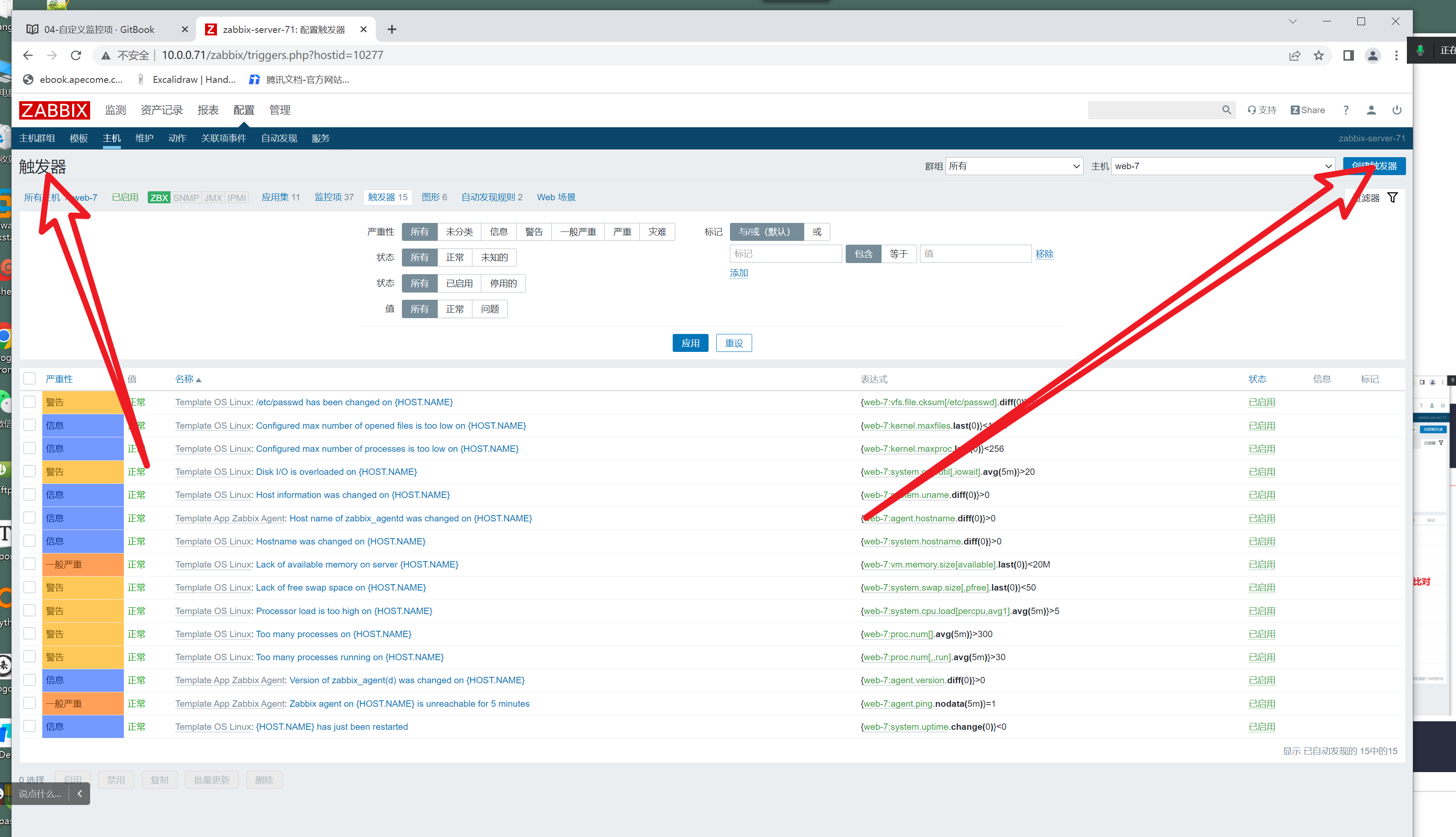Tick the select-all triggers checkbox
This screenshot has width=1456, height=837.
[x=29, y=378]
